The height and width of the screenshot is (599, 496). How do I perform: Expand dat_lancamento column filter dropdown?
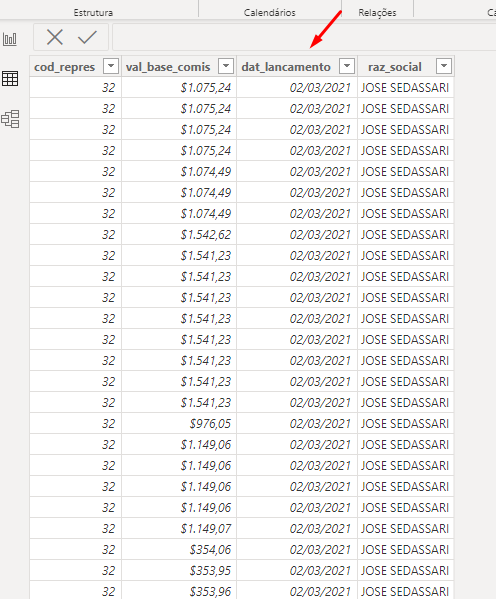point(347,66)
